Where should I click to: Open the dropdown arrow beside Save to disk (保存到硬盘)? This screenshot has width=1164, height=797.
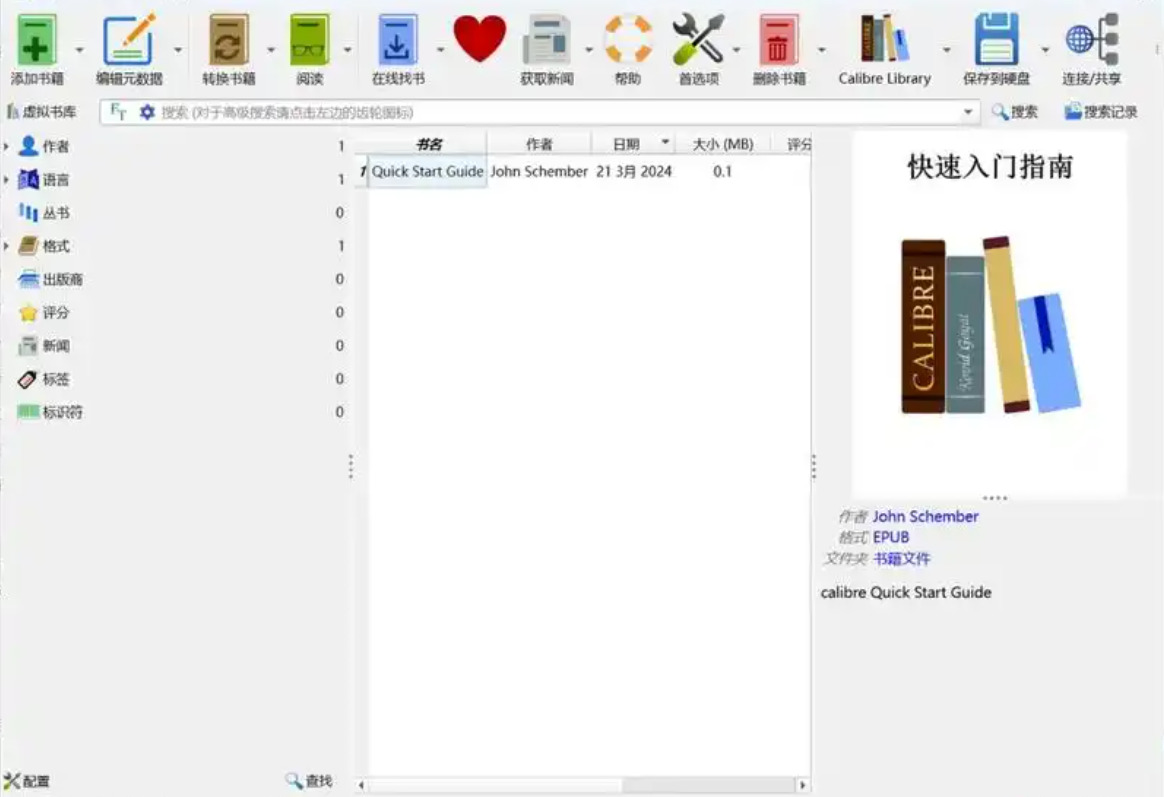point(1045,50)
